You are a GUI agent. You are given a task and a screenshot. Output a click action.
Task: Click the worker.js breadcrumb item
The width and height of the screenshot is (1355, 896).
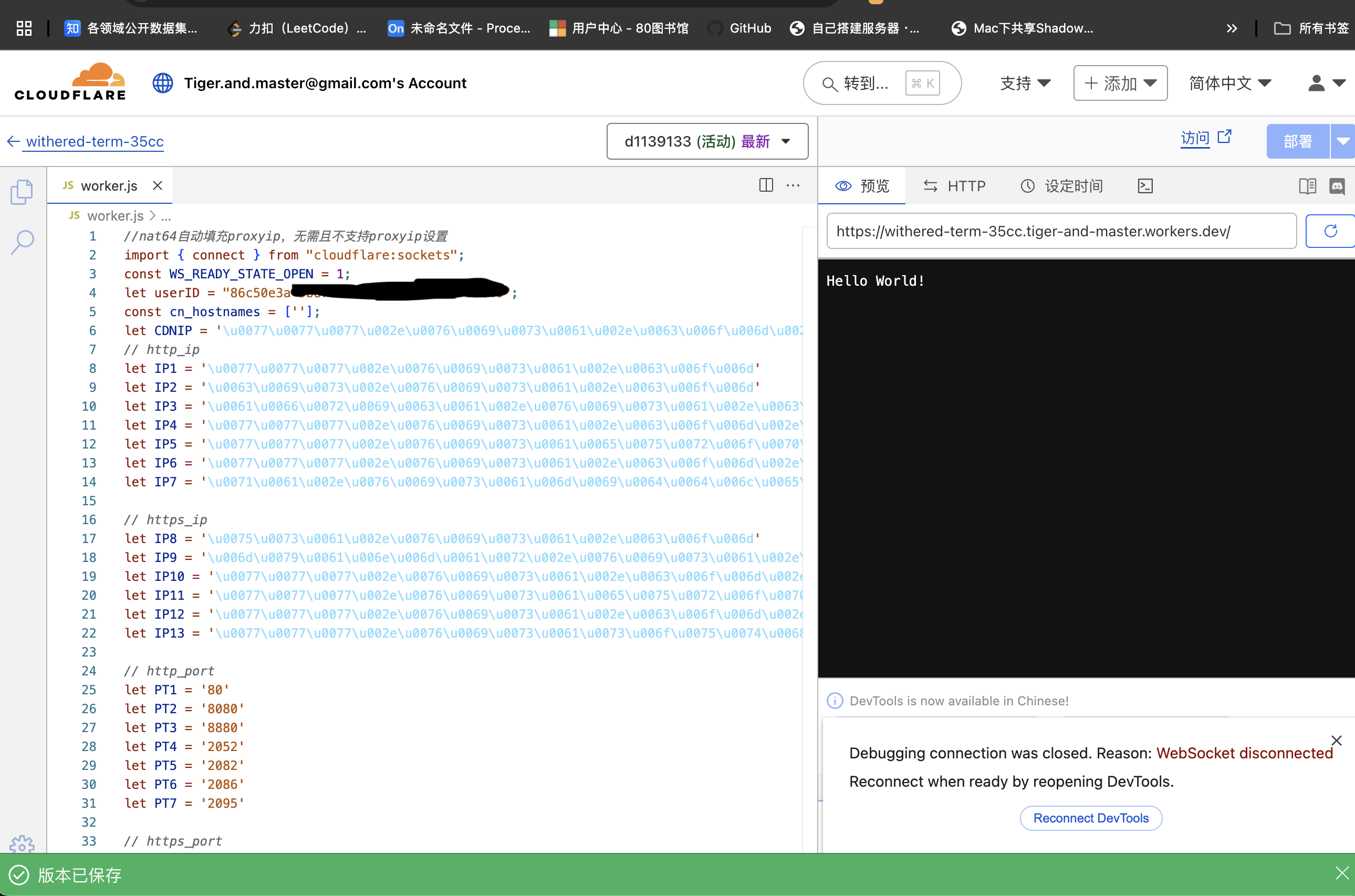[x=115, y=215]
